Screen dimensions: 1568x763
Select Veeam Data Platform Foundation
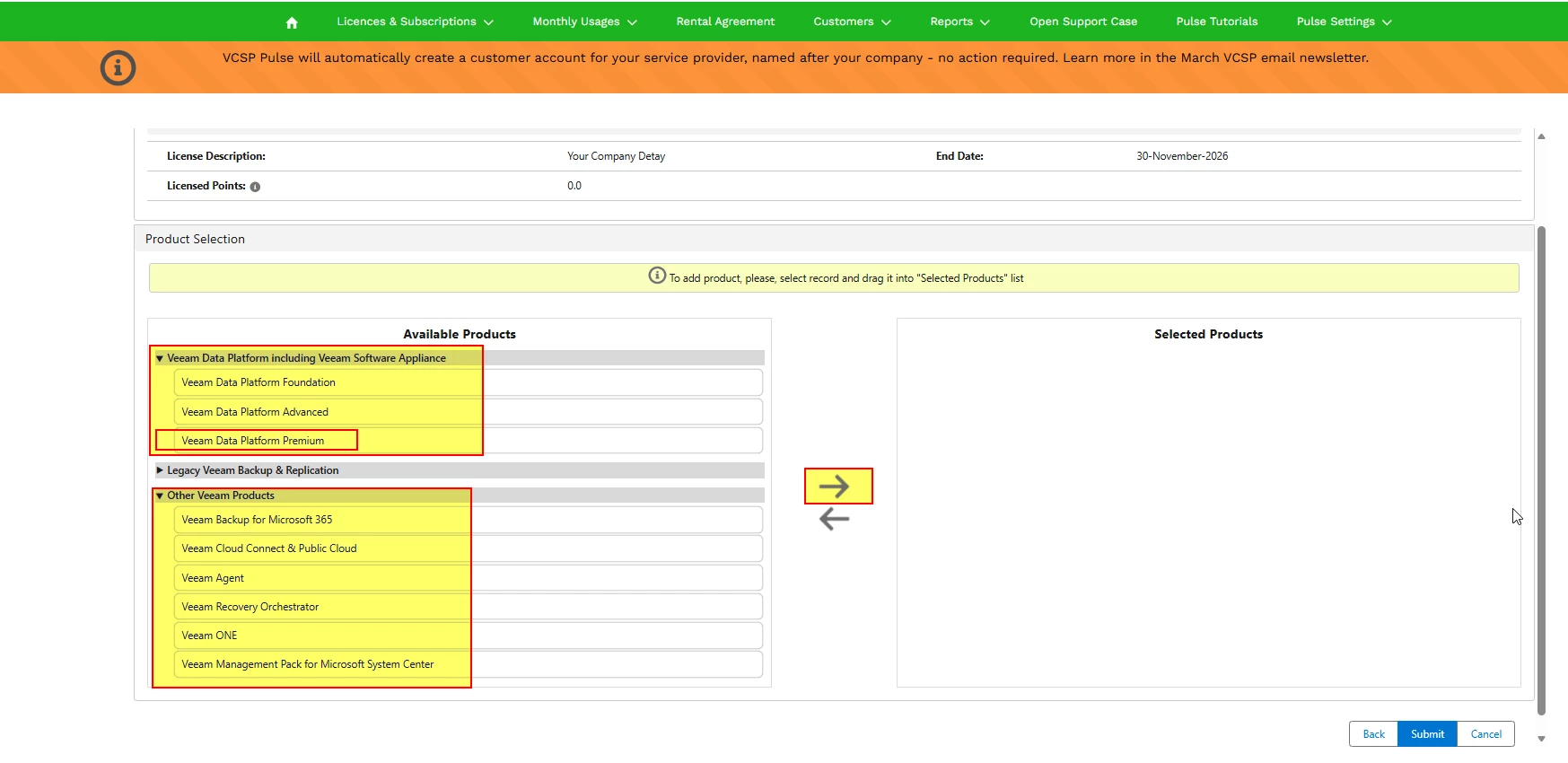468,382
